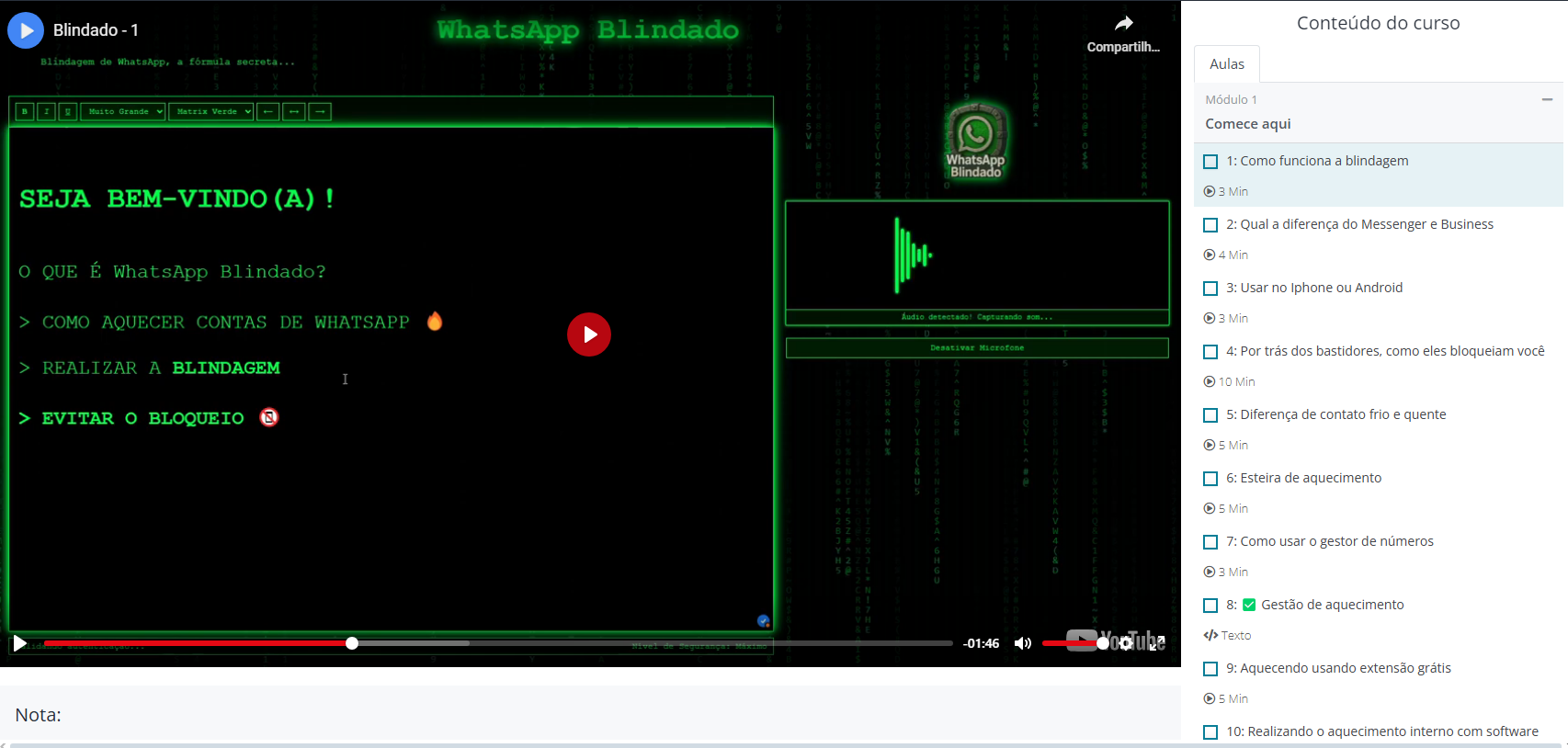Open the Matrix Verde theme dropdown

click(x=211, y=111)
